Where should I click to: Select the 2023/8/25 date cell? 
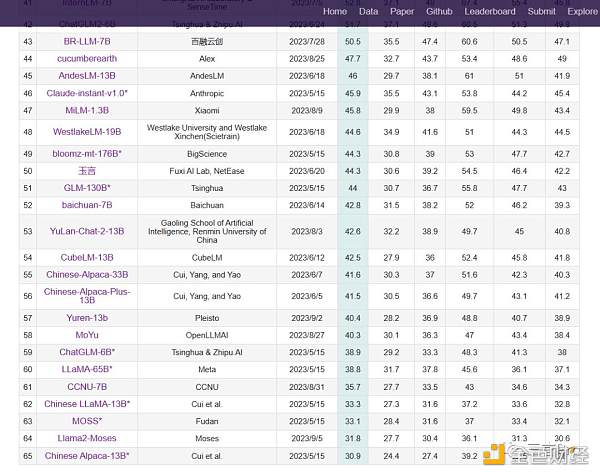[x=307, y=59]
